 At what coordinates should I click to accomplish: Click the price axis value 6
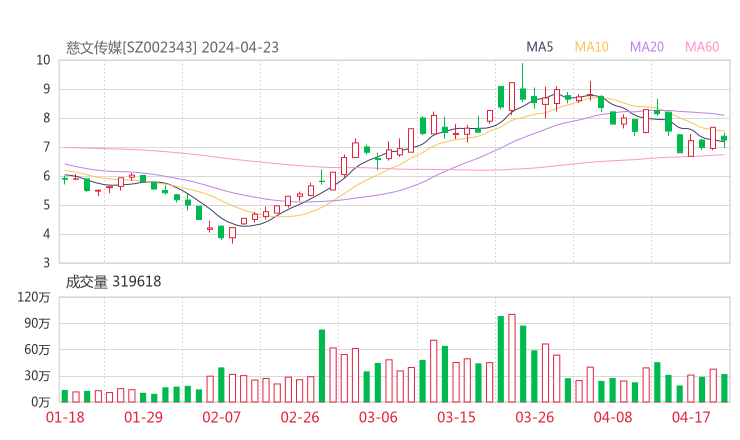point(46,176)
